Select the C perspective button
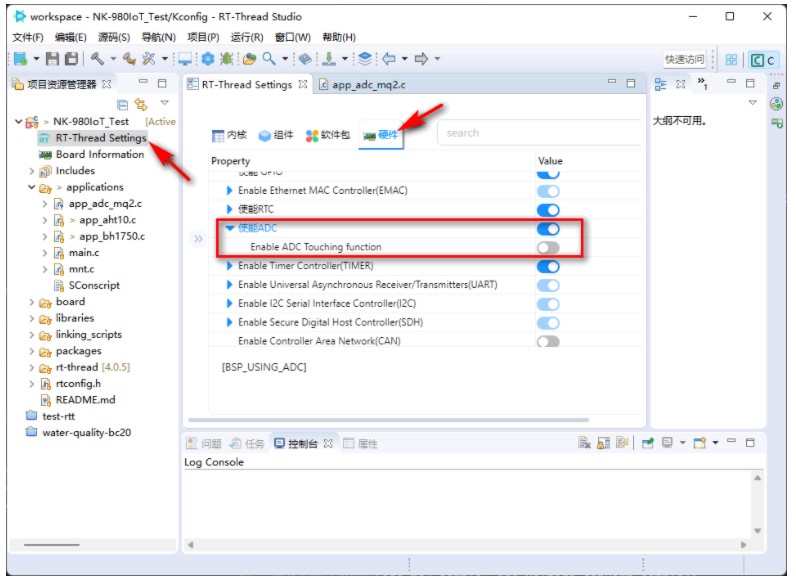 tap(764, 60)
